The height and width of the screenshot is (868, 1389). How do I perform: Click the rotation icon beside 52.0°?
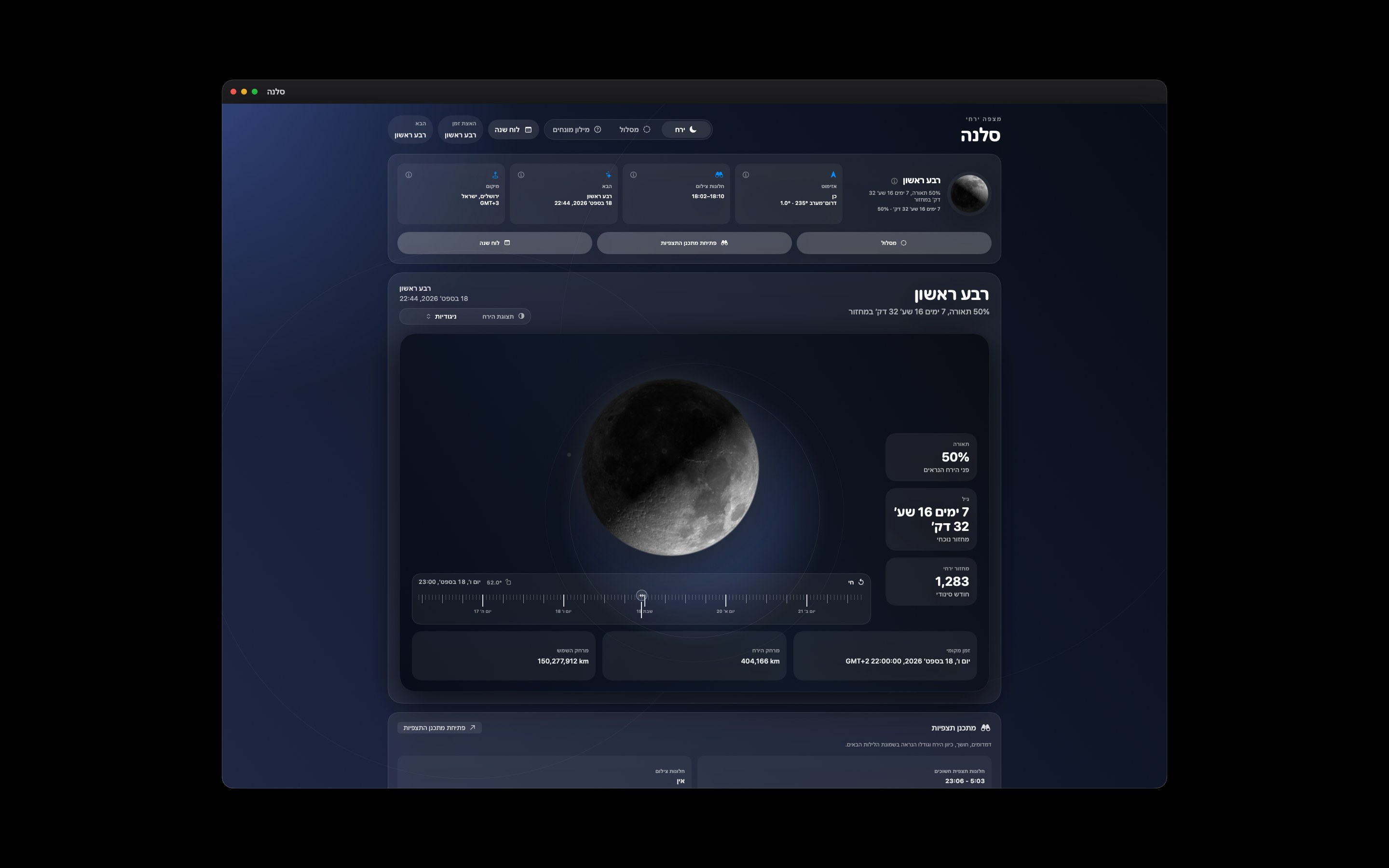[x=508, y=582]
